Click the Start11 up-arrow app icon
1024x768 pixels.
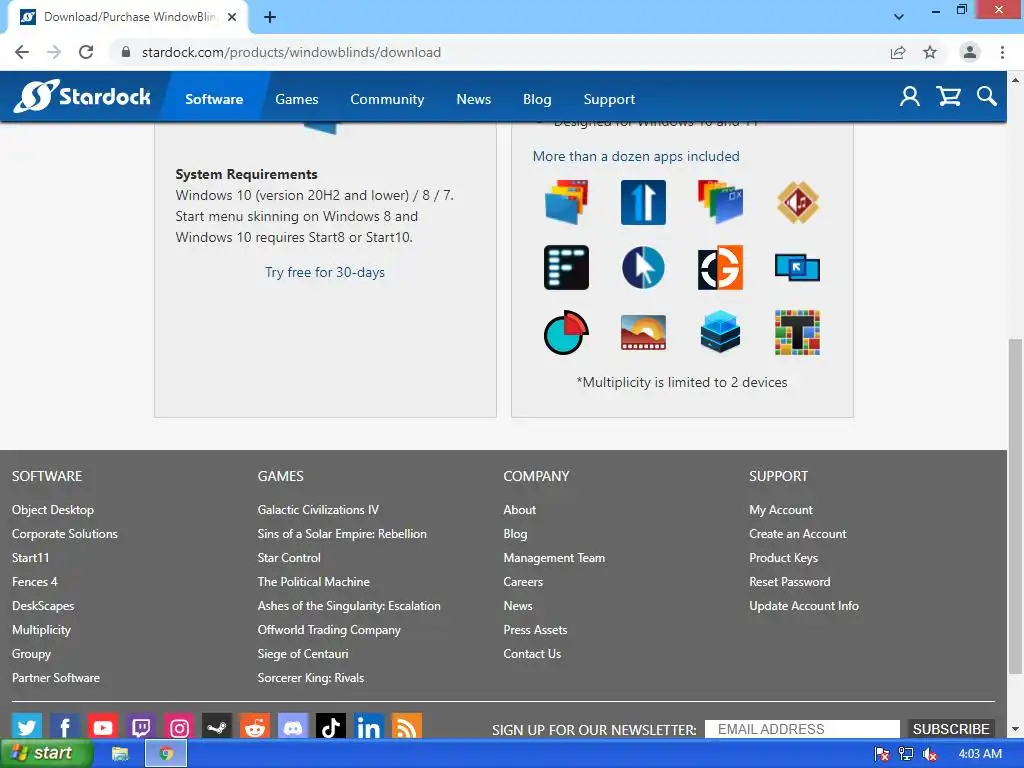point(643,202)
